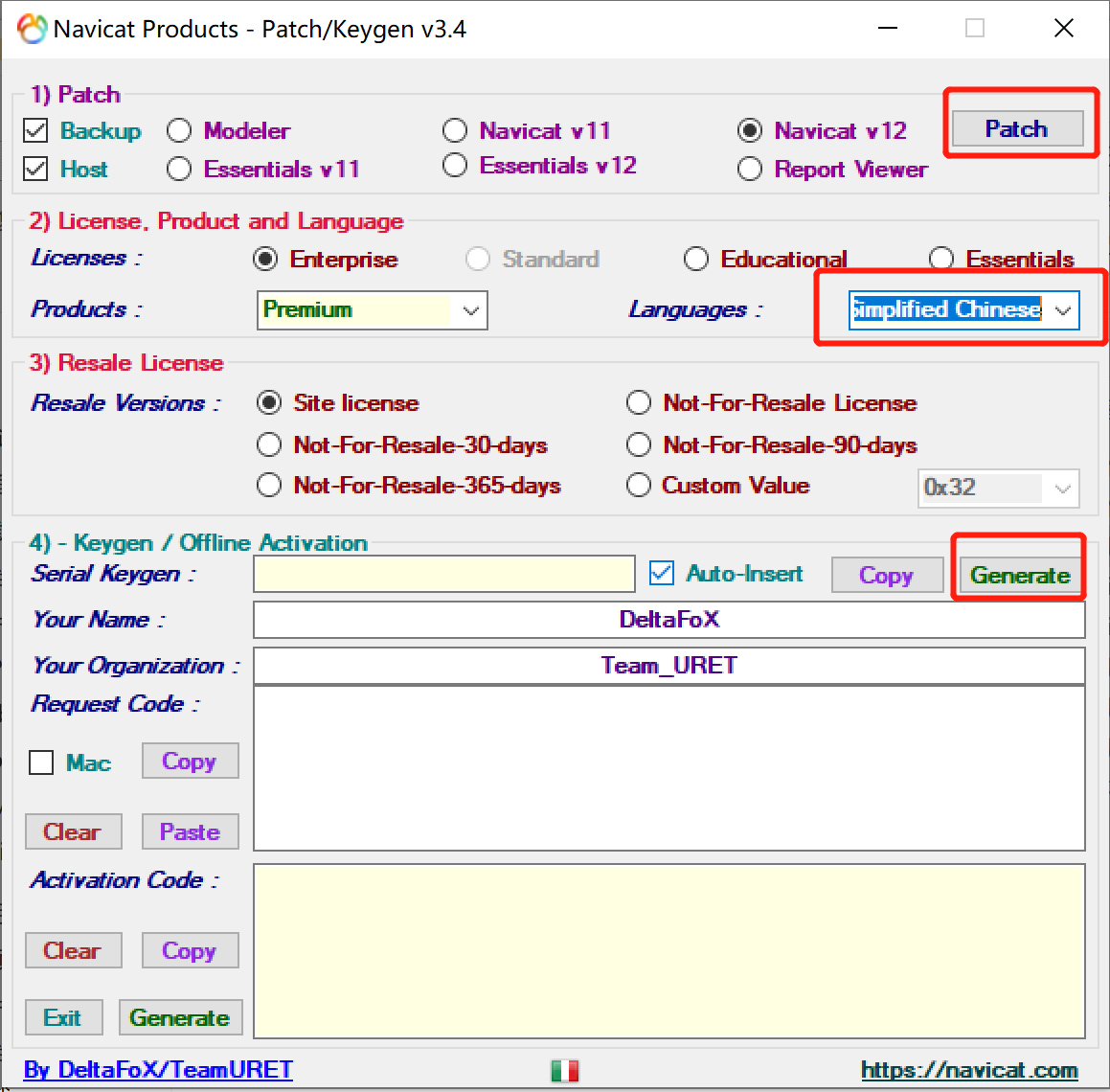Select Navicat v12 radio option
The height and width of the screenshot is (1092, 1110).
tap(750, 130)
